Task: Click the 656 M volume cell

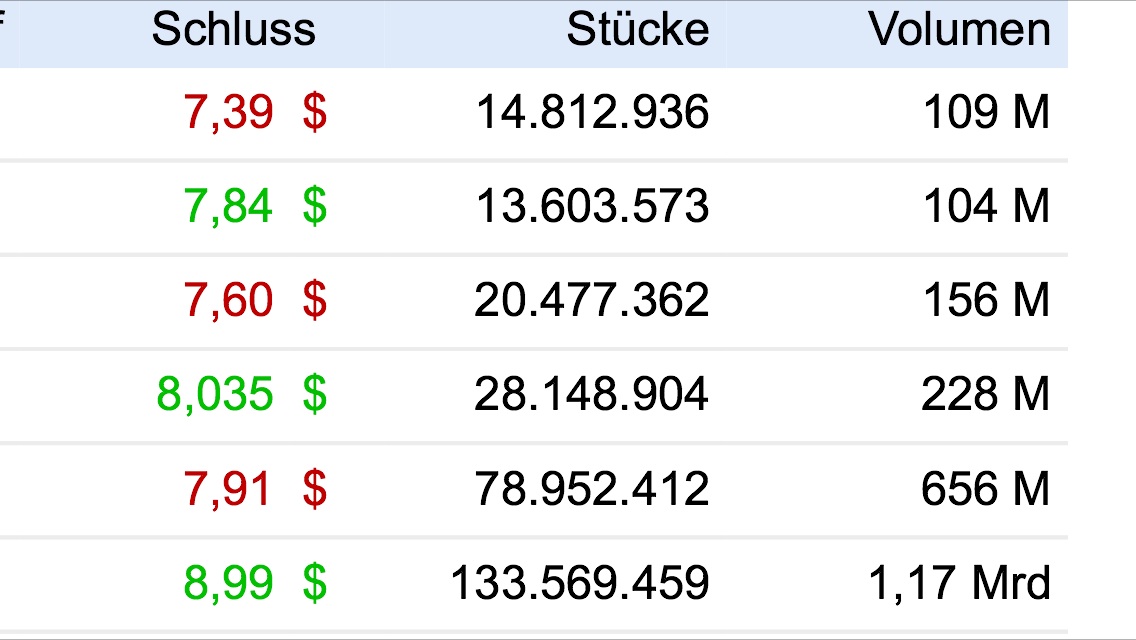Action: 986,489
